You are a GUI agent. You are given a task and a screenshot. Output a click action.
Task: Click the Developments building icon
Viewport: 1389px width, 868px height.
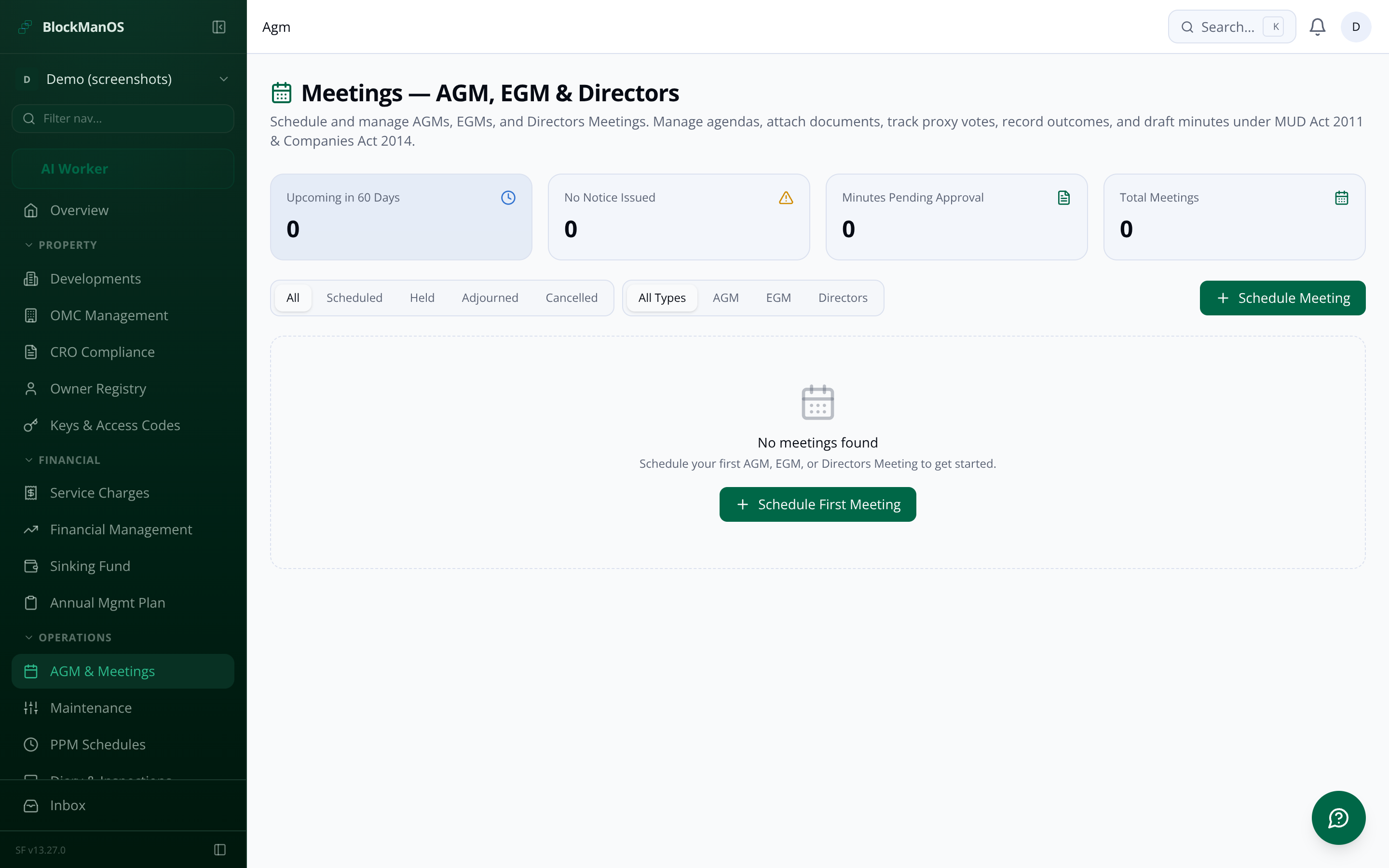click(31, 279)
